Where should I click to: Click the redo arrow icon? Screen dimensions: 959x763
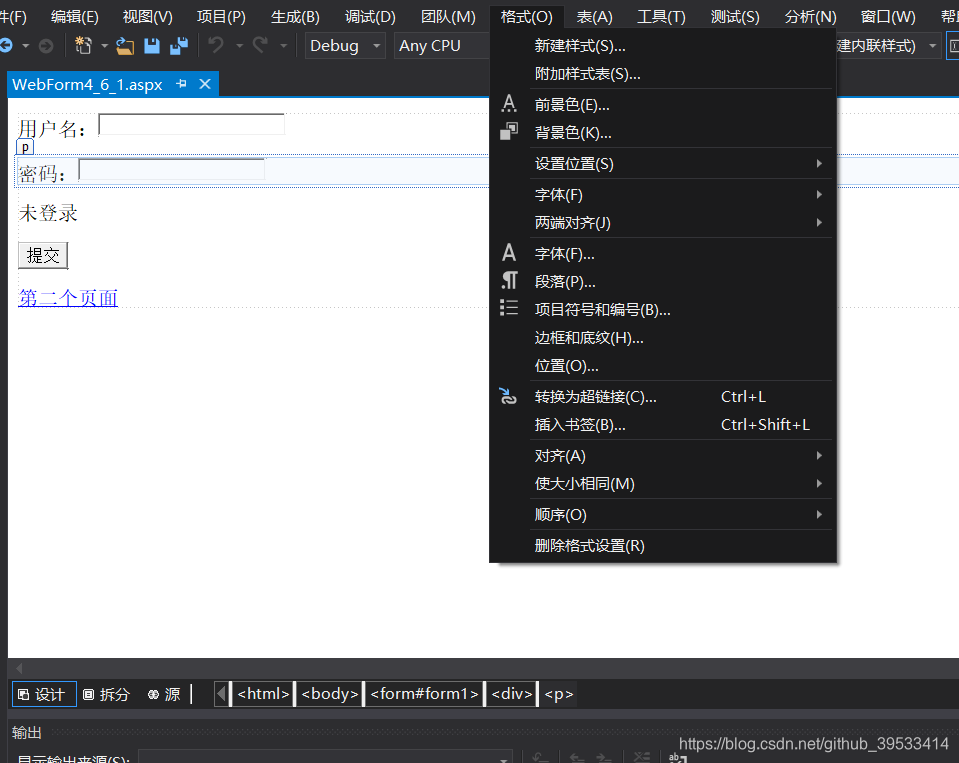pyautogui.click(x=261, y=45)
